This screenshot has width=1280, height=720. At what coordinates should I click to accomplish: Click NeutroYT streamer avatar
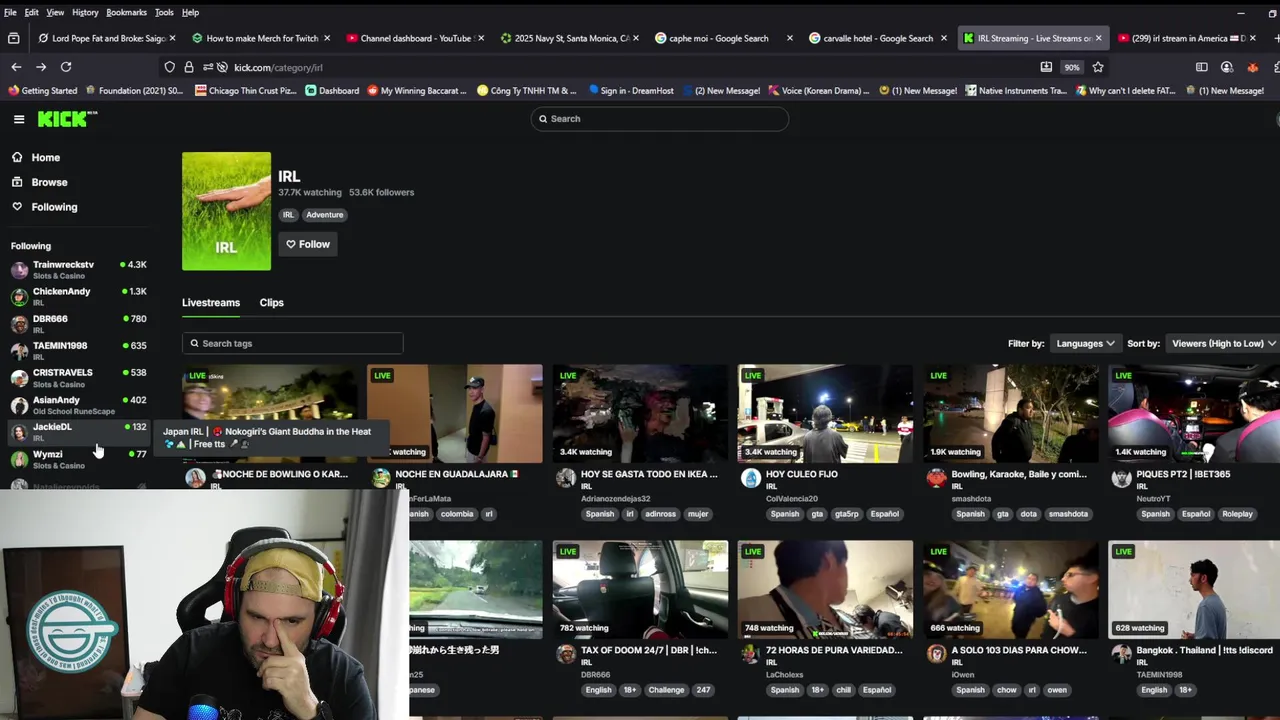[x=1121, y=478]
